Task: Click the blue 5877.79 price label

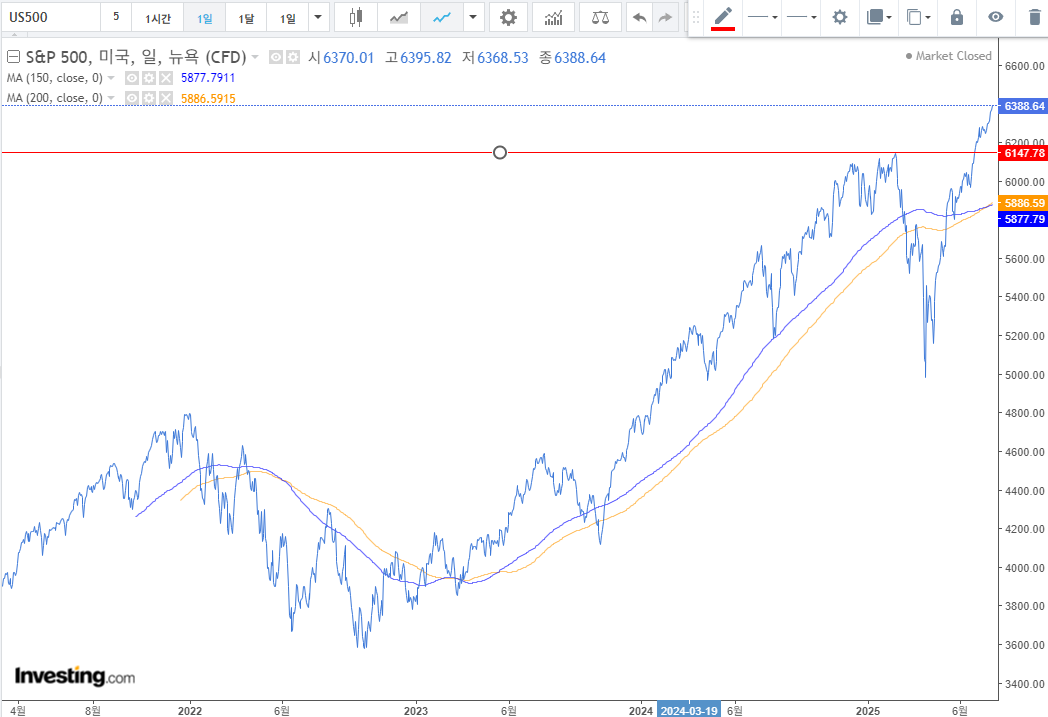Action: point(1023,219)
